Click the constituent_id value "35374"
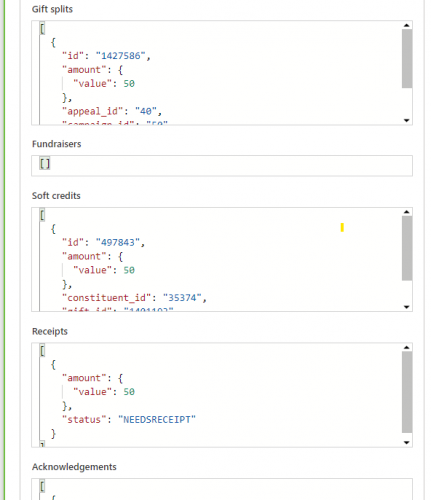431x500 pixels. pyautogui.click(x=182, y=298)
